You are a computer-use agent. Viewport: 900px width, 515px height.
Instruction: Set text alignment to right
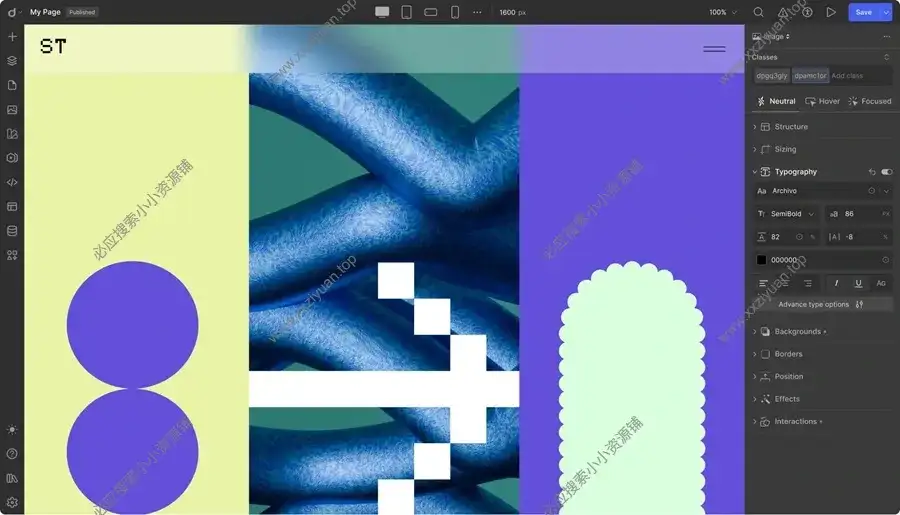[x=808, y=283]
